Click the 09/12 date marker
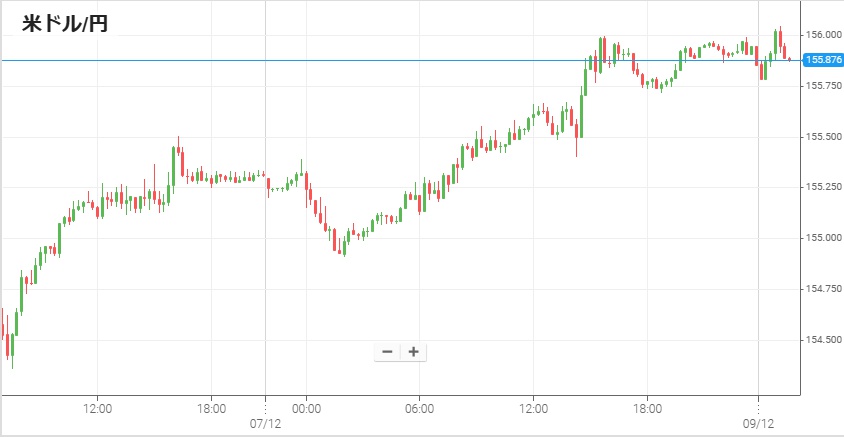This screenshot has width=844, height=437. click(760, 424)
